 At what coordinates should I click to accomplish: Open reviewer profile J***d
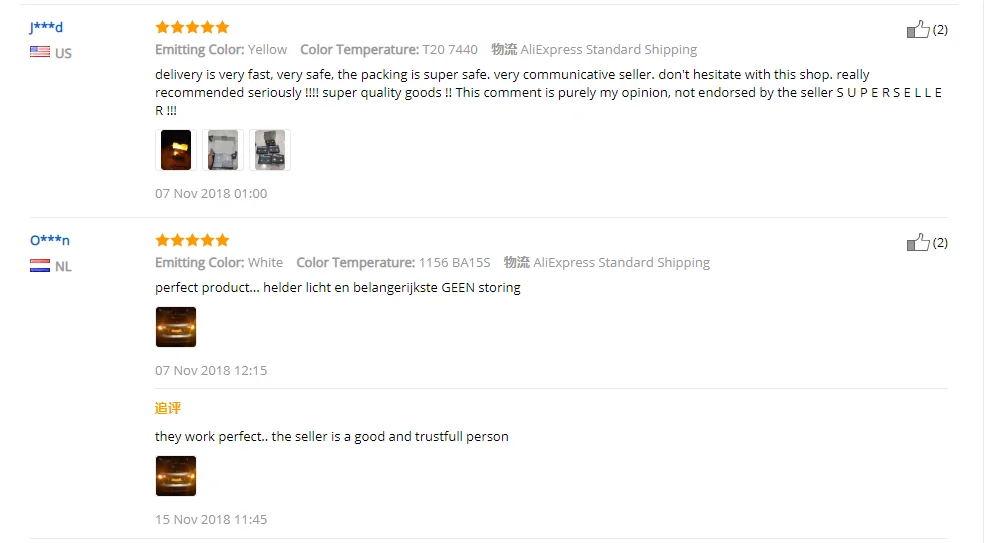pos(46,27)
